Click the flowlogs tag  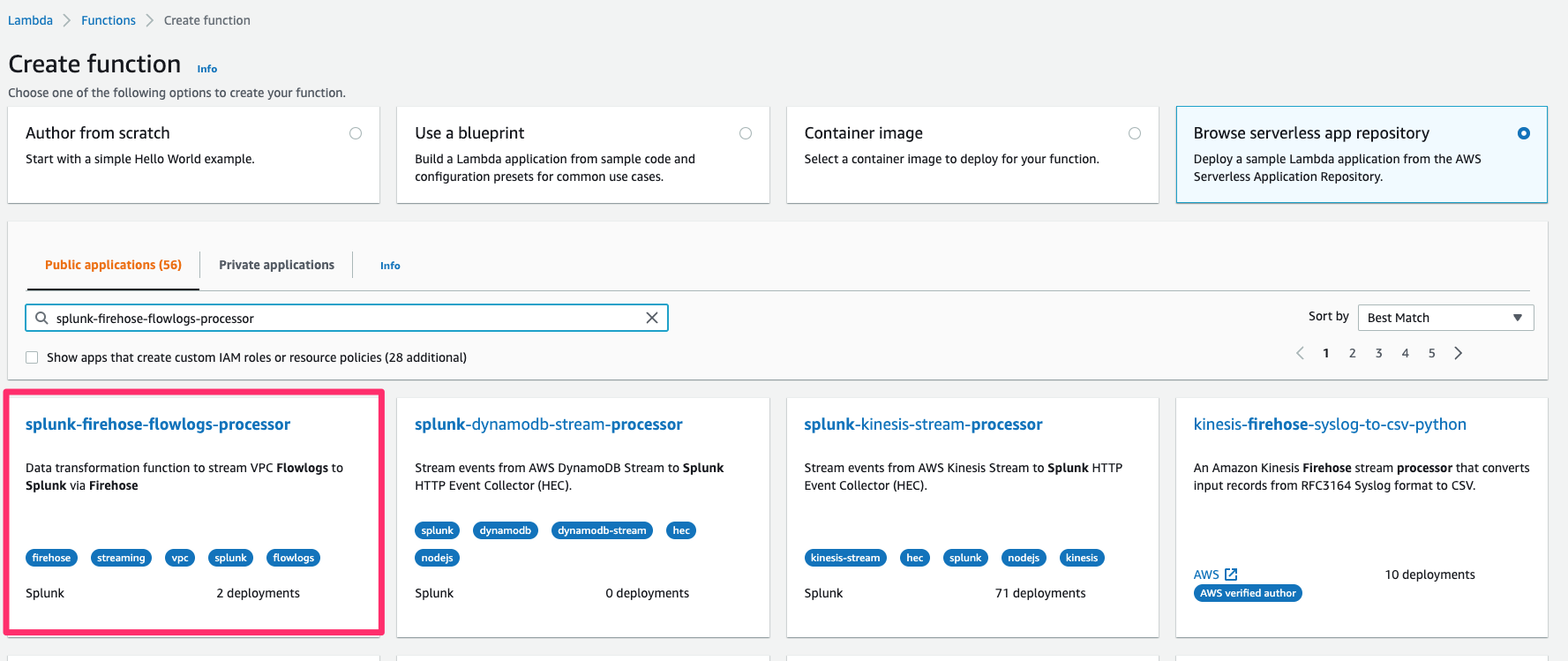click(x=294, y=558)
